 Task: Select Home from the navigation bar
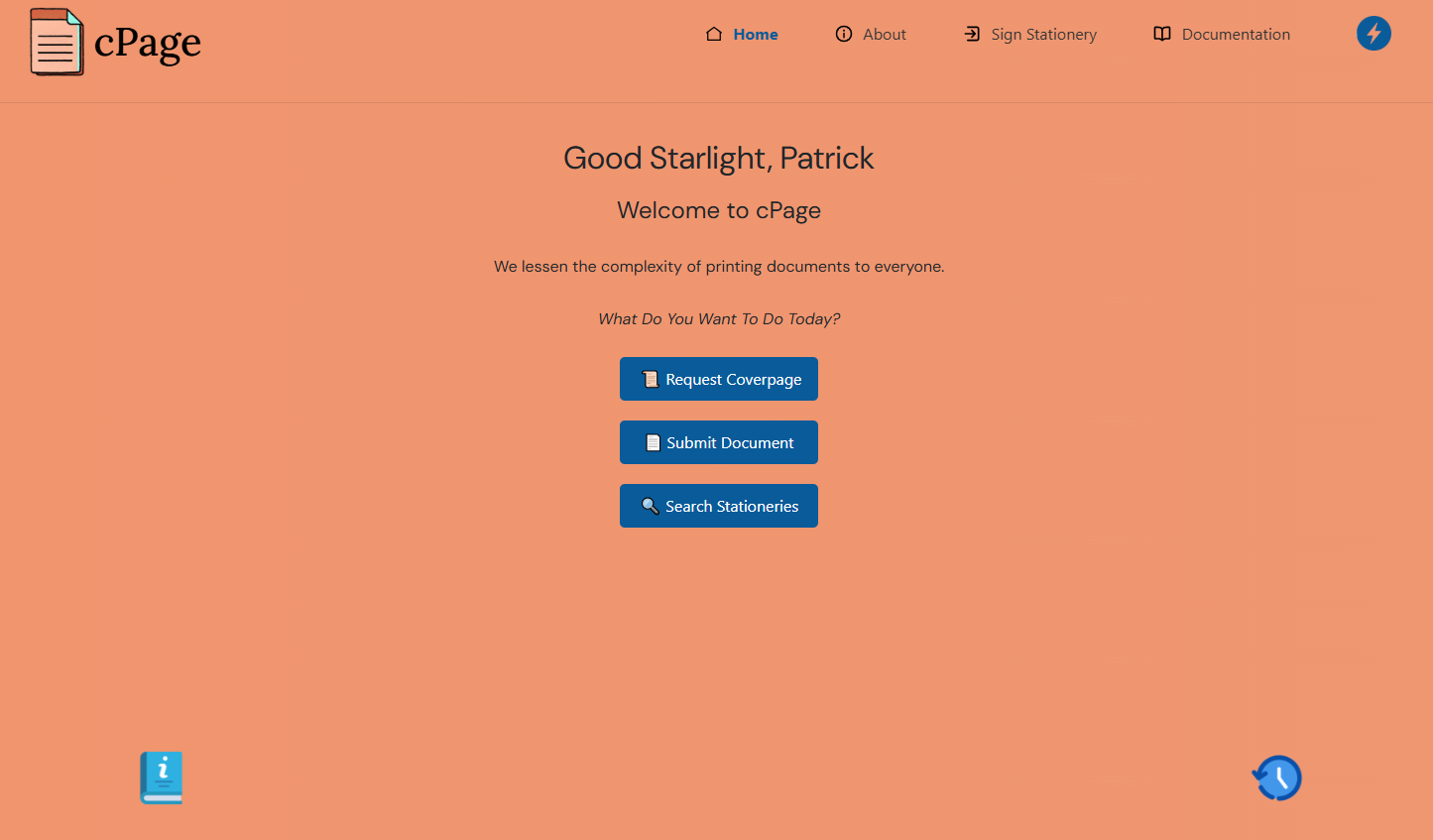[756, 34]
